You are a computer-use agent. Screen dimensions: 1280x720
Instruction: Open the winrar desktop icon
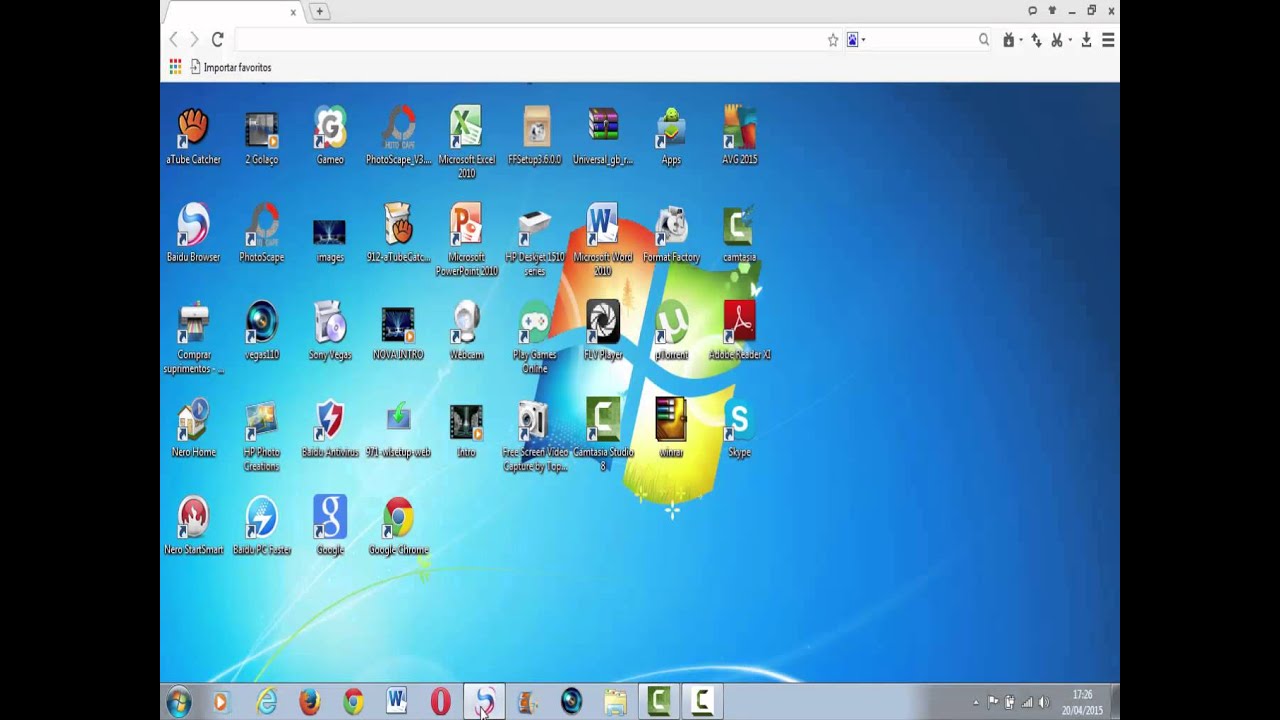pyautogui.click(x=671, y=428)
